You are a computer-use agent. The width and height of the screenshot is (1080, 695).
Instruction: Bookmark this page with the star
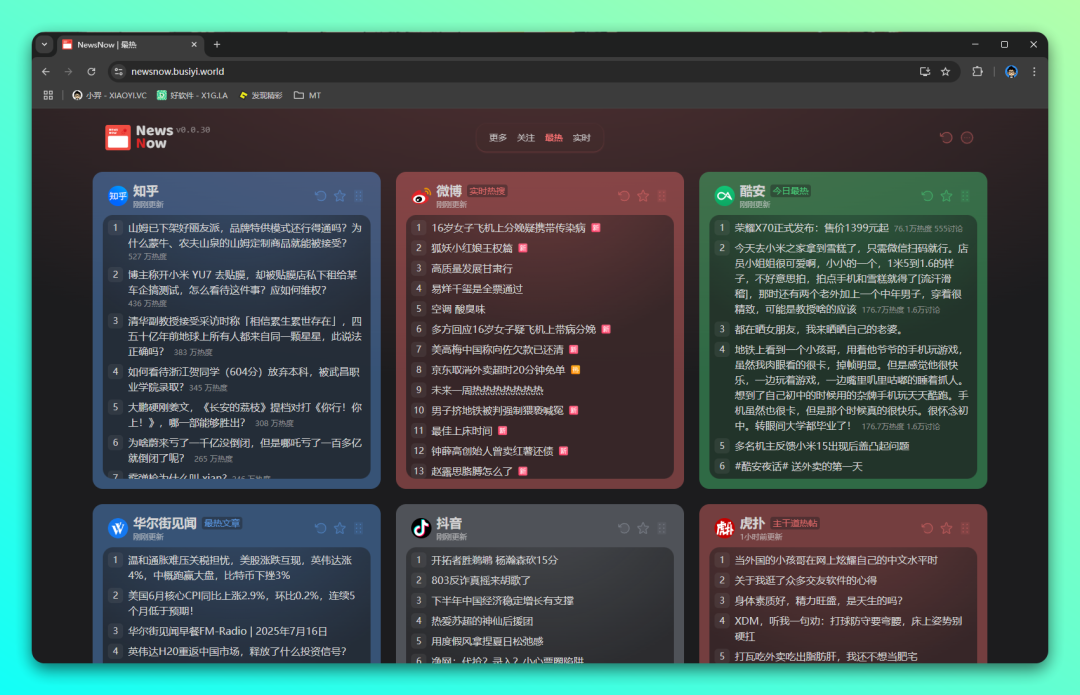click(946, 72)
